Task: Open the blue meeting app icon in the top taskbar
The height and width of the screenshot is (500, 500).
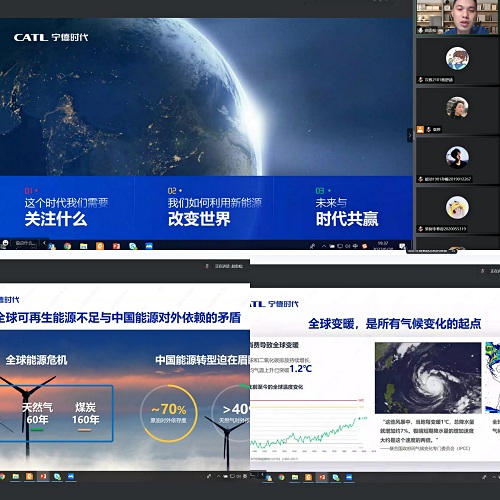Action: (149, 246)
